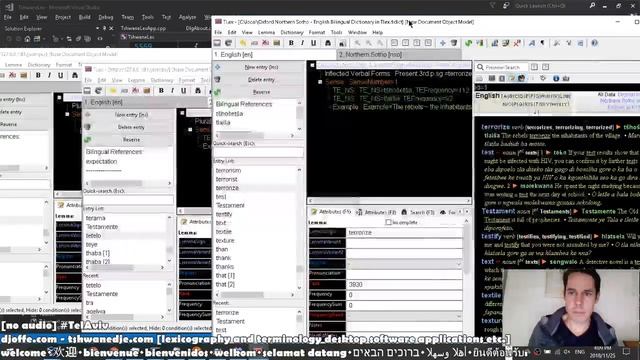Click the yellow first icon after save group
The width and height of the screenshot is (640, 360).
click(243, 43)
